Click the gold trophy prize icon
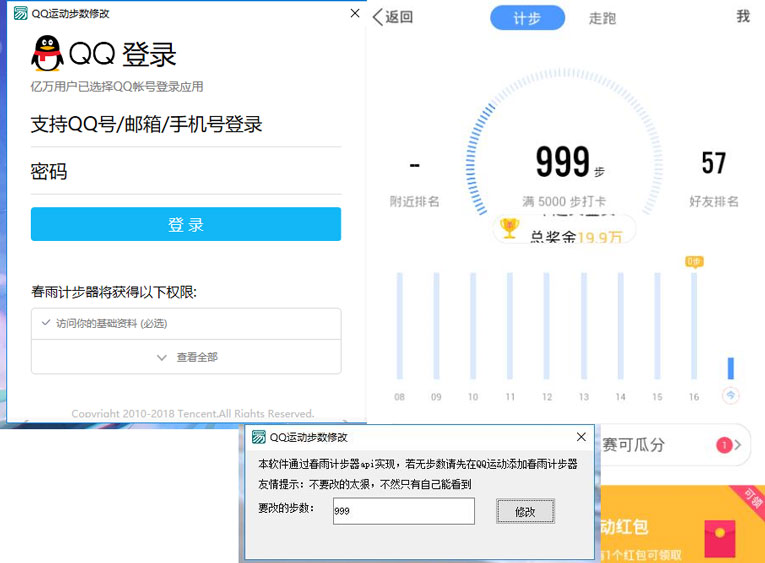The image size is (765, 563). pos(509,229)
